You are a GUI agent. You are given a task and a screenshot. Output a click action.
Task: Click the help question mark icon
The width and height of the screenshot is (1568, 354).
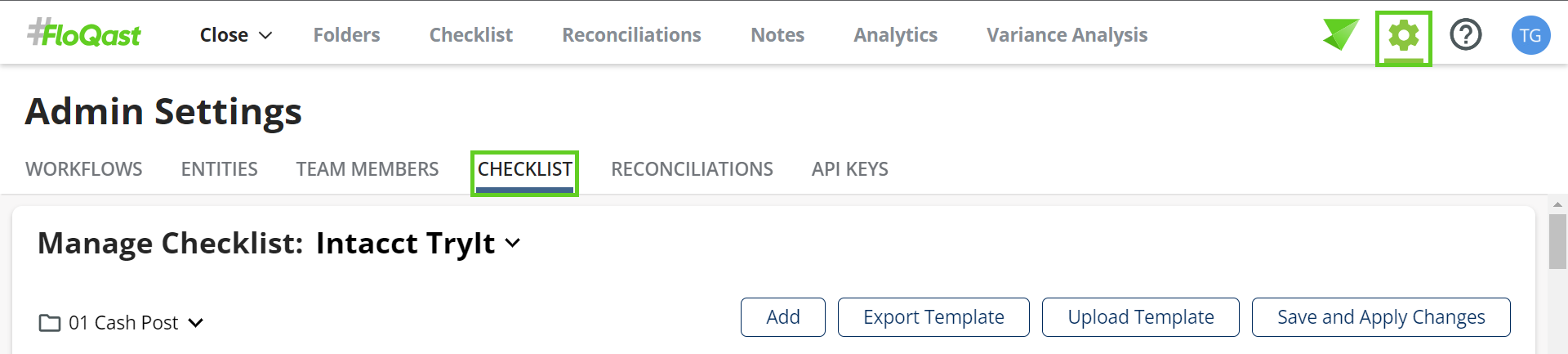(1465, 35)
